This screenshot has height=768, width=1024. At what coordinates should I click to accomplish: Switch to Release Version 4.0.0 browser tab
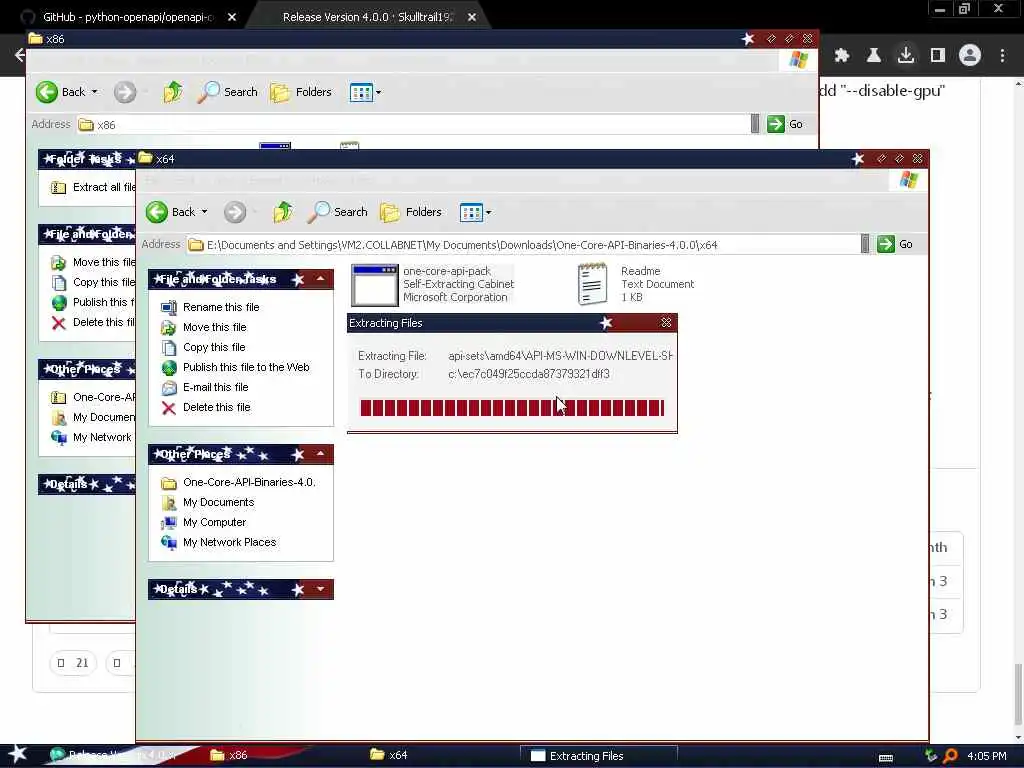tap(368, 17)
